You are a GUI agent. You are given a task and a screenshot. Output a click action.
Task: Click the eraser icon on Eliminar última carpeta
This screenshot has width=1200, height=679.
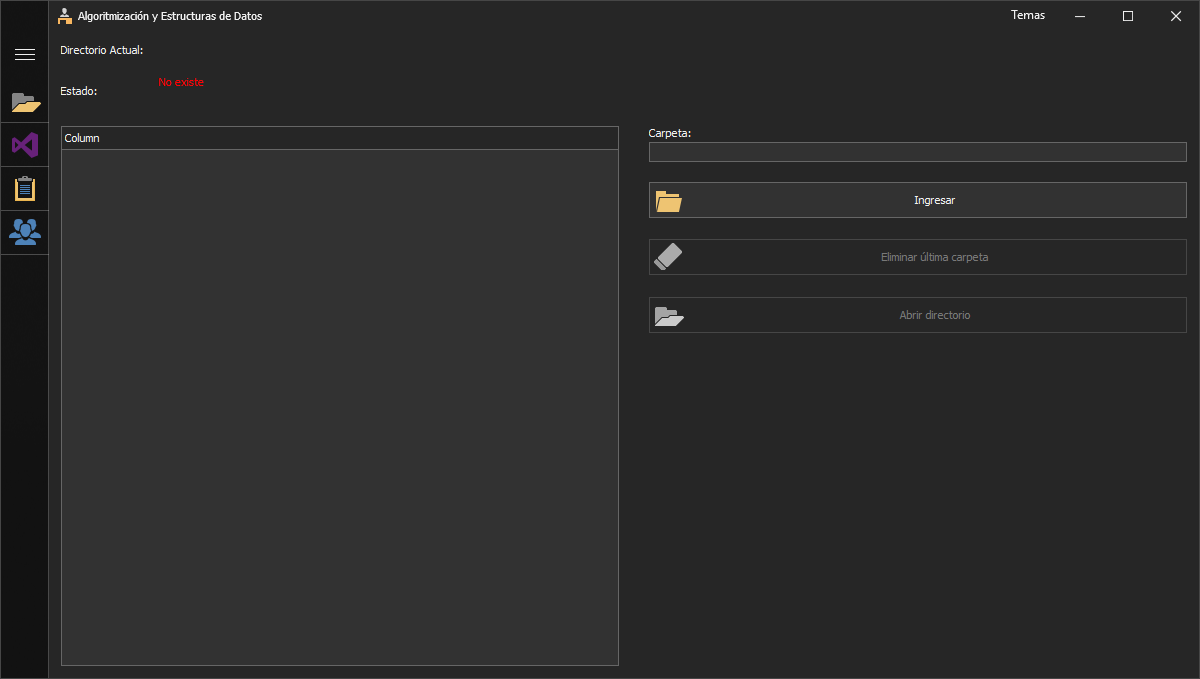tap(669, 256)
